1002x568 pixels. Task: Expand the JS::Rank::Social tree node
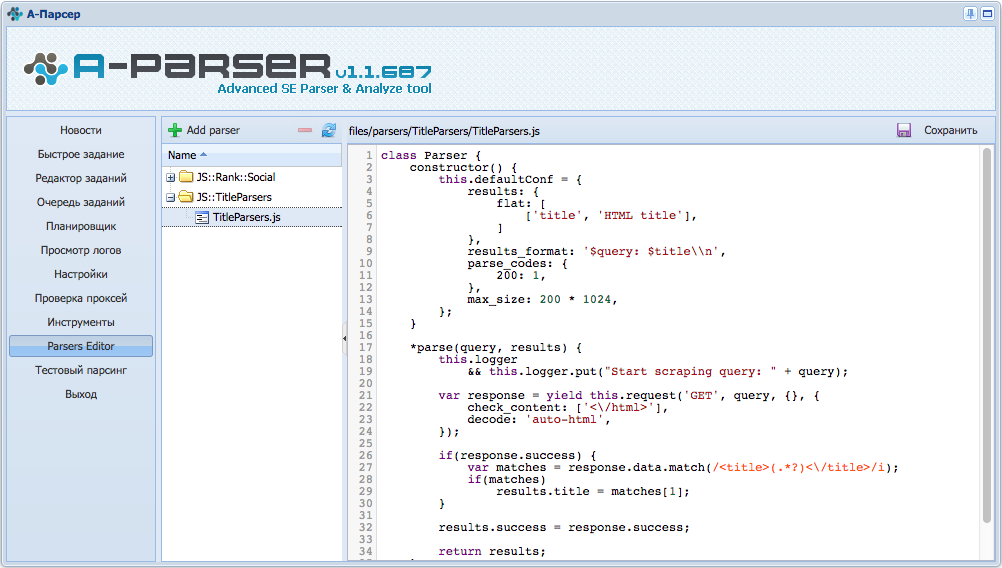click(171, 178)
